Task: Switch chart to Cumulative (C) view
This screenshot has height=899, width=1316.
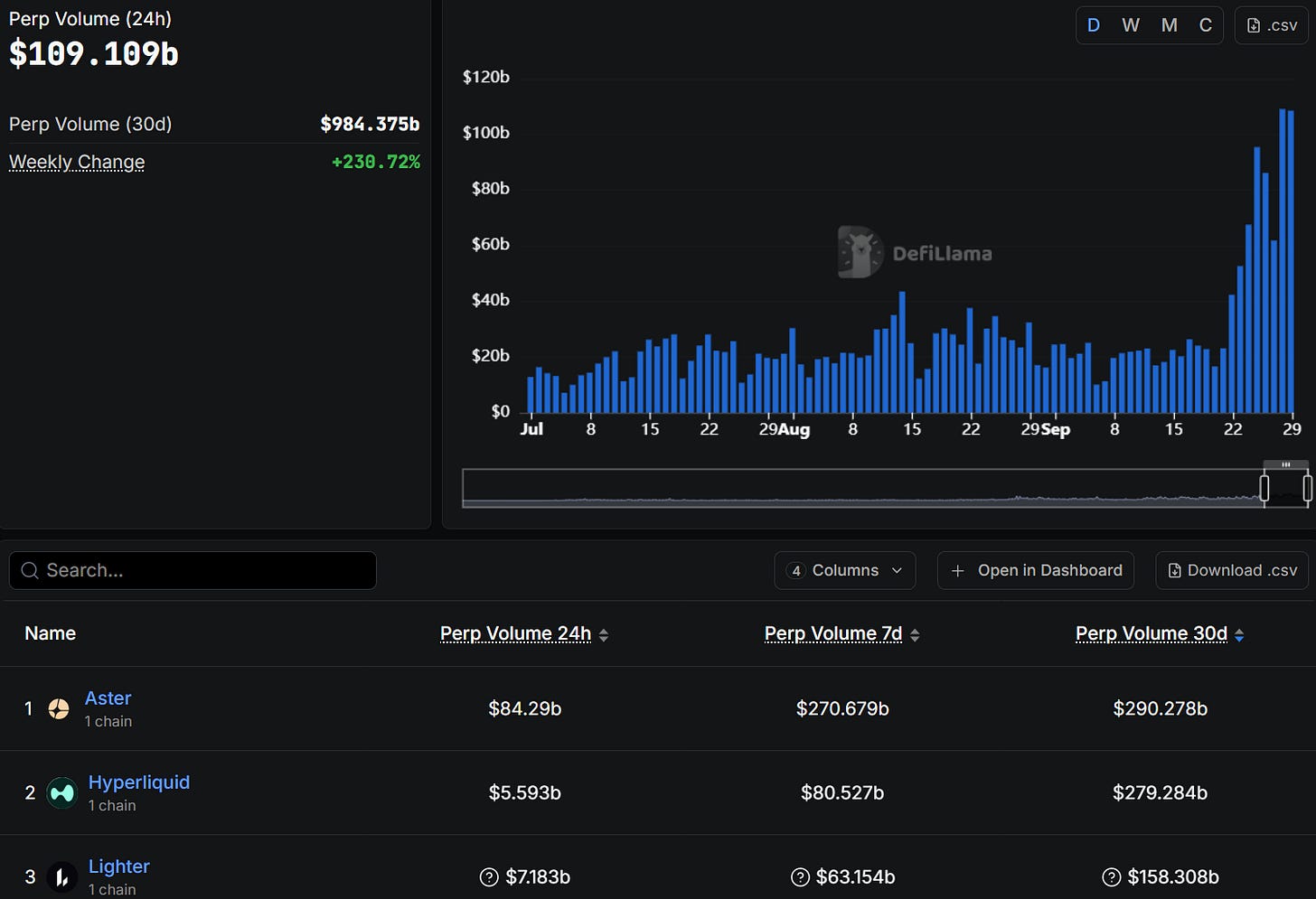Action: 1206,25
